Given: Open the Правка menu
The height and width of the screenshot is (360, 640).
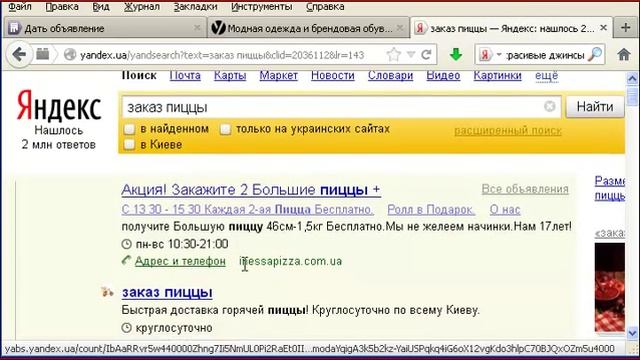Looking at the screenshot, I should (62, 7).
